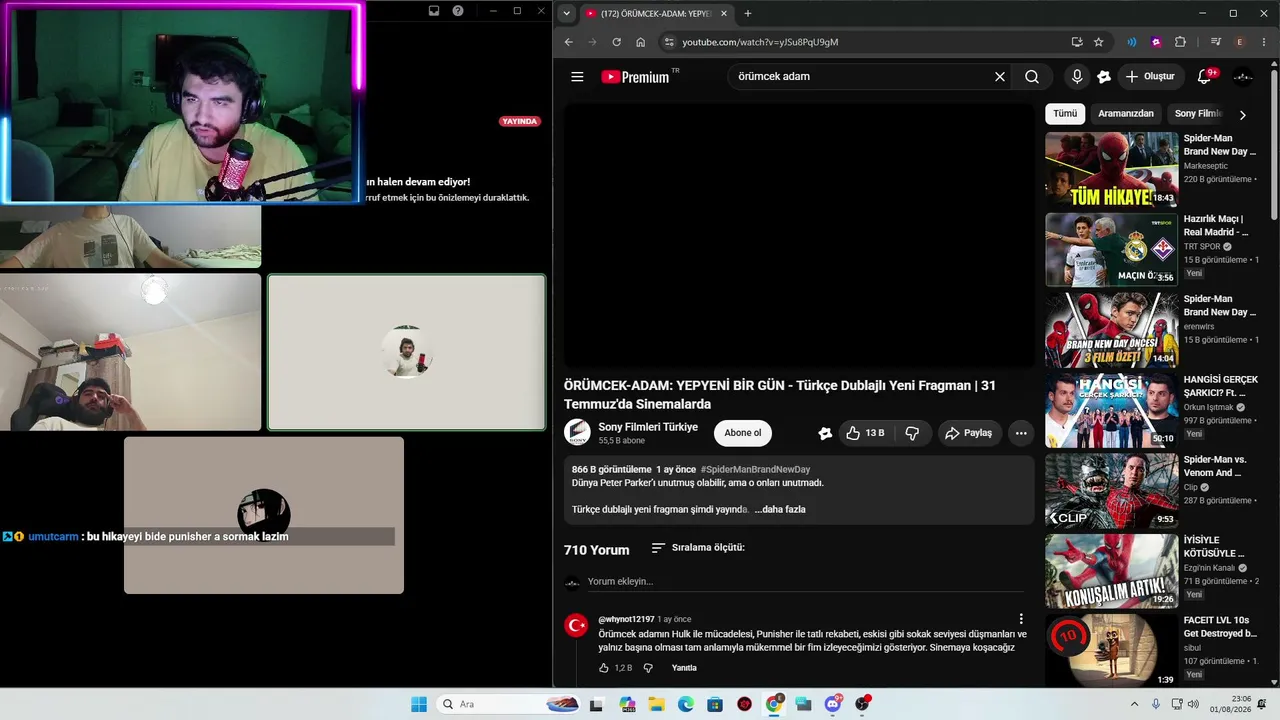1280x720 pixels.
Task: Go back in the browser
Action: (x=569, y=42)
